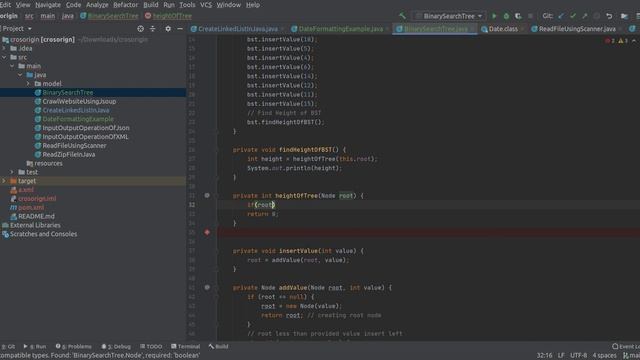The image size is (640, 360).
Task: Click the Git push arrow icon
Action: 585,16
